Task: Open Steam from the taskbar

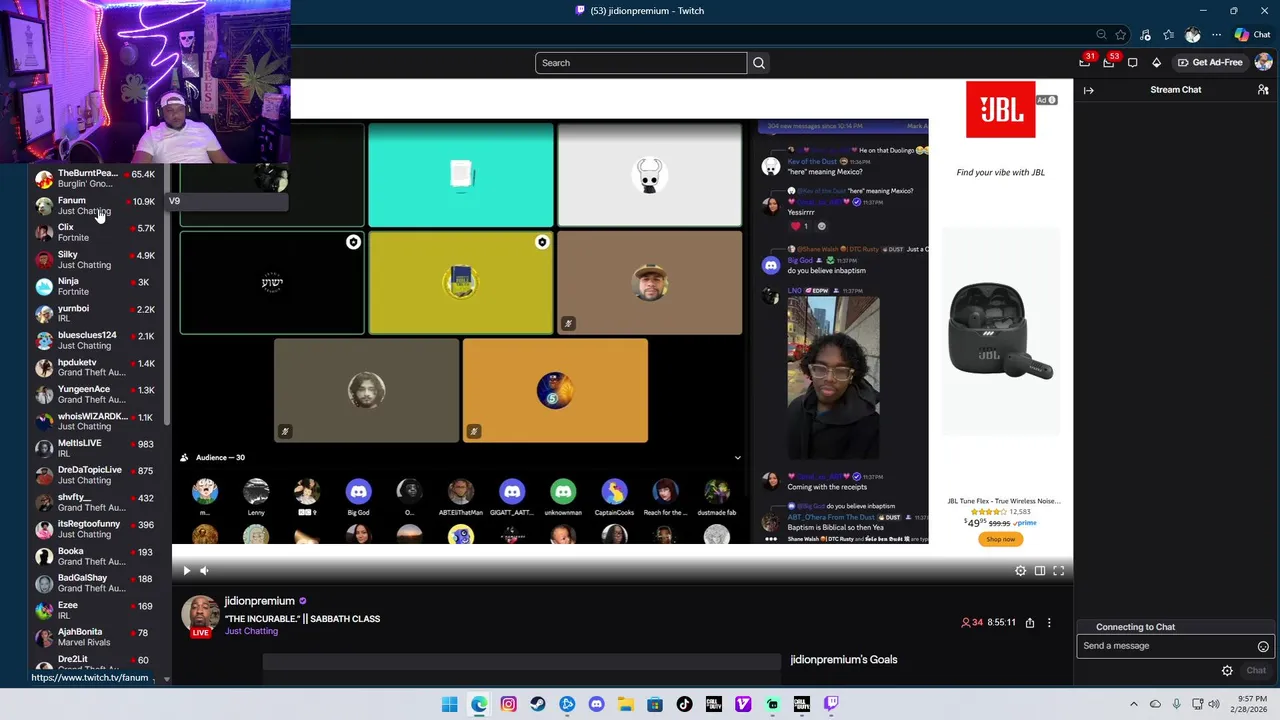Action: tap(538, 704)
